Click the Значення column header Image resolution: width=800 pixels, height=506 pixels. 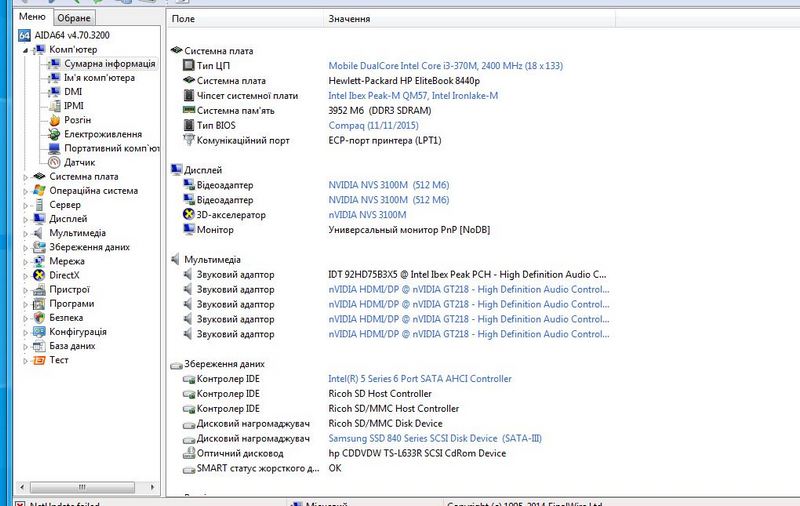point(349,19)
